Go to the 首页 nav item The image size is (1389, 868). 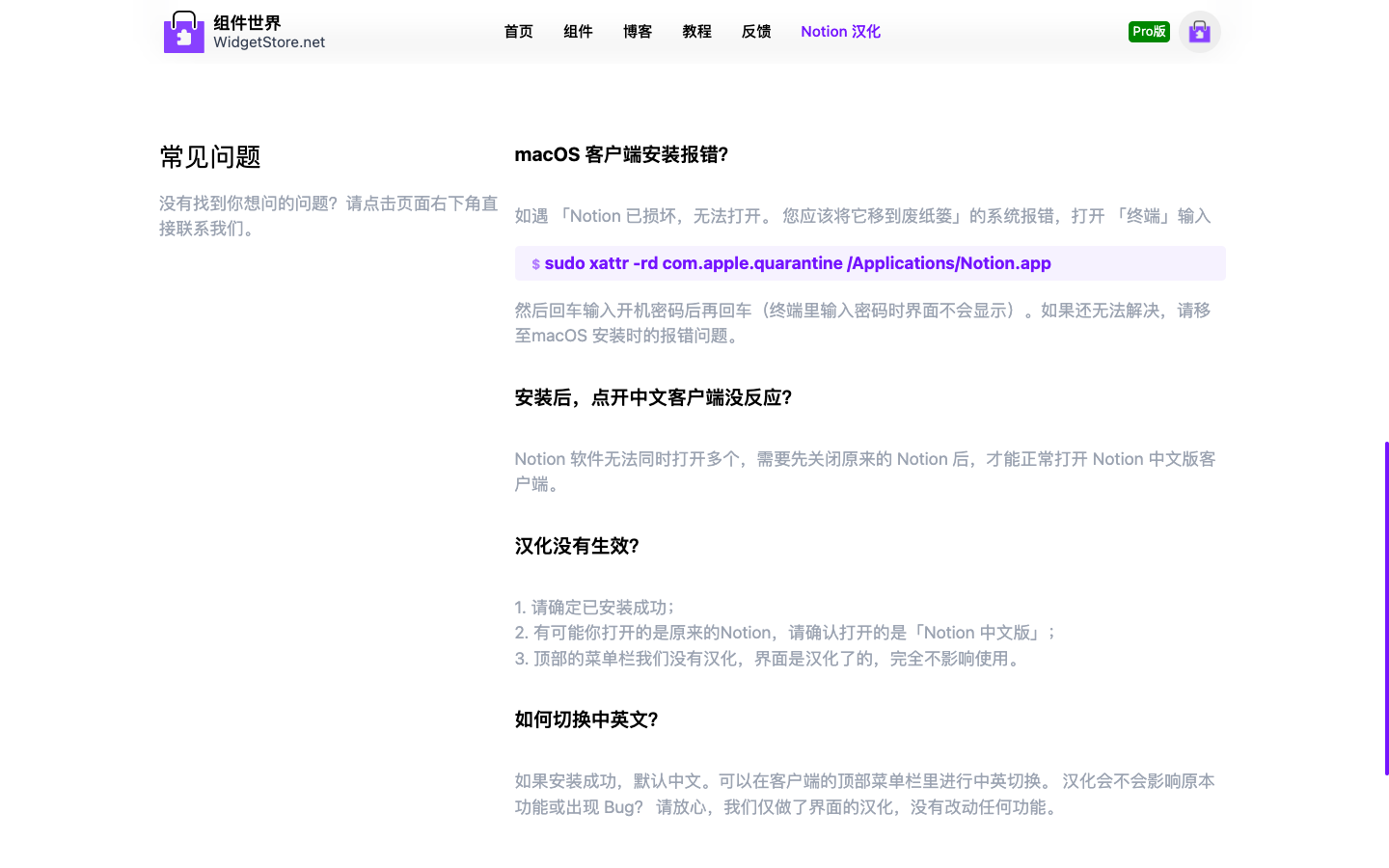[x=518, y=32]
